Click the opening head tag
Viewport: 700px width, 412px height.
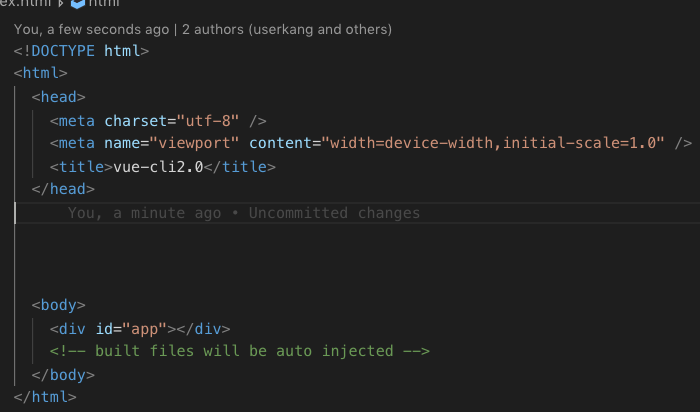[x=58, y=97]
